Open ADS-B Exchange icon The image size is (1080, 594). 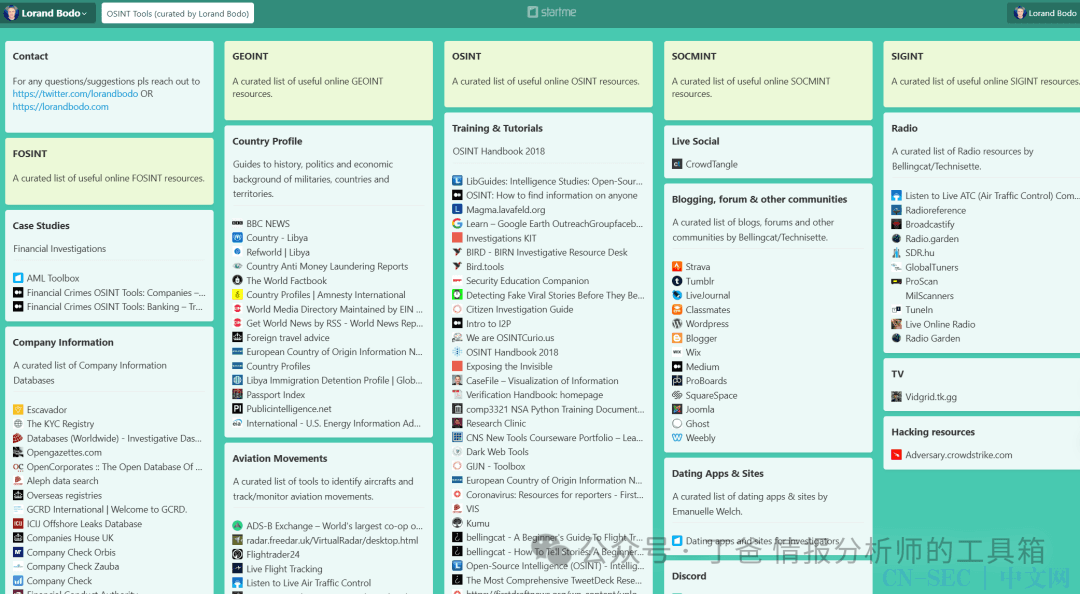238,526
